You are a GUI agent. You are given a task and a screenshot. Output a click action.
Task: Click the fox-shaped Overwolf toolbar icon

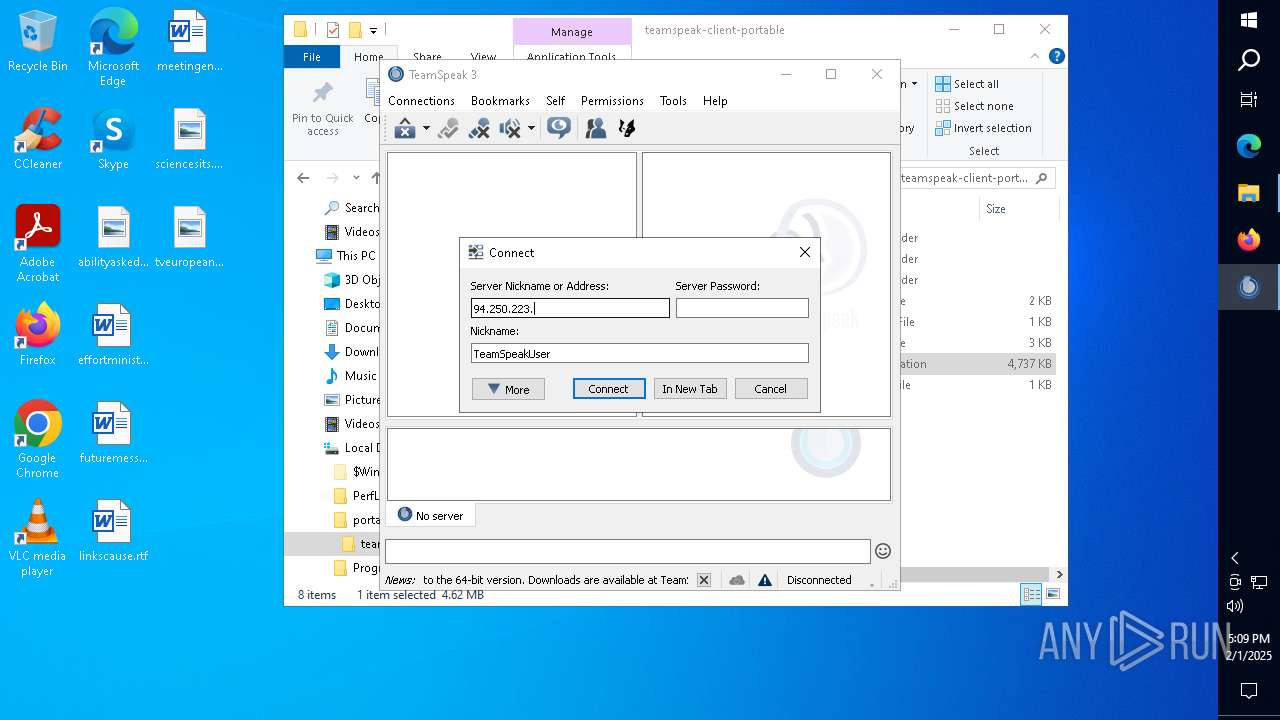(x=627, y=128)
